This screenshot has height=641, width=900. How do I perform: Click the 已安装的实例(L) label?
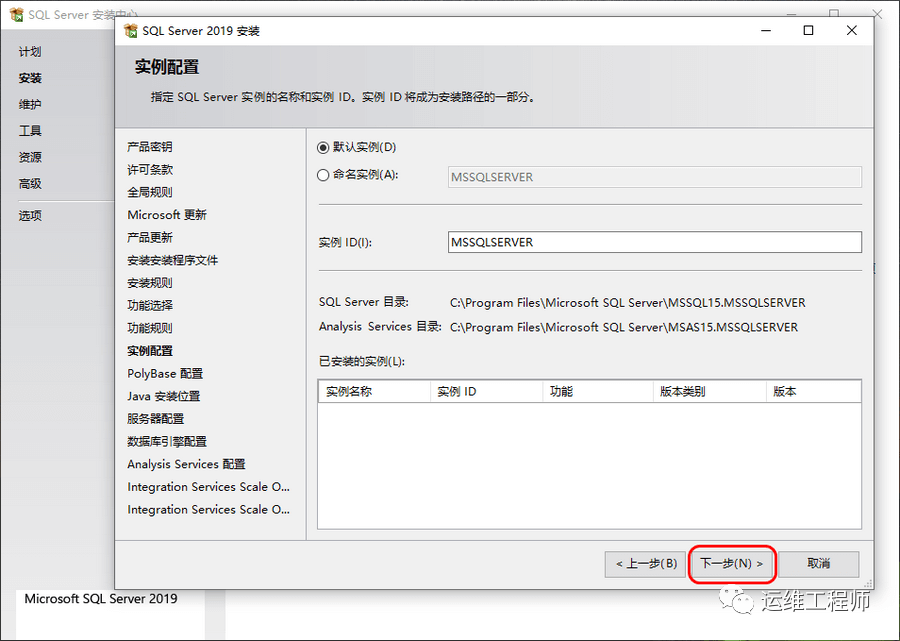(x=362, y=362)
